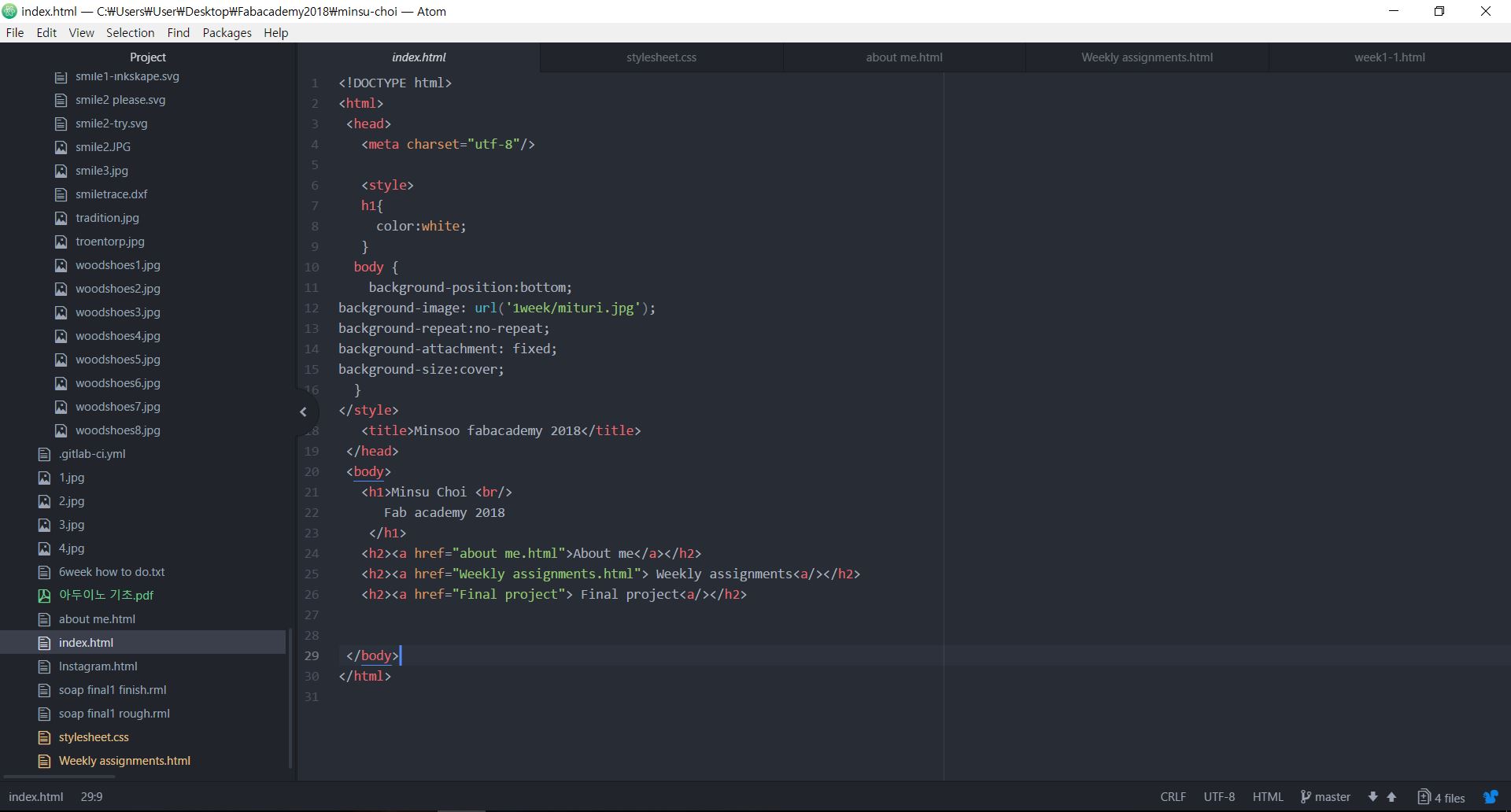This screenshot has height=812, width=1511.
Task: Click the PDF icon beside 아두이노 기초.pdf
Action: click(x=44, y=596)
